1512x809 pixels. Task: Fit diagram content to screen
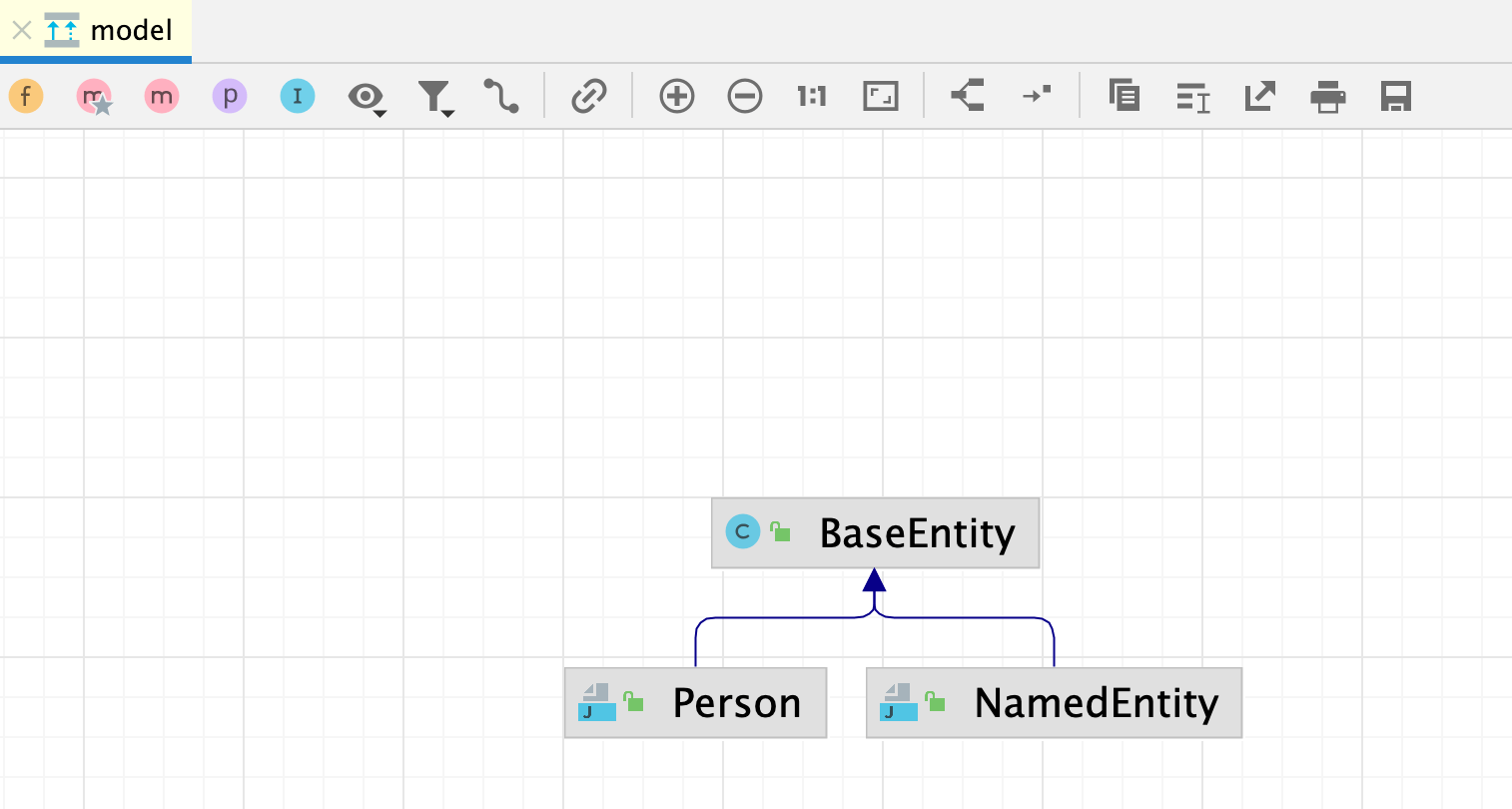[x=880, y=96]
